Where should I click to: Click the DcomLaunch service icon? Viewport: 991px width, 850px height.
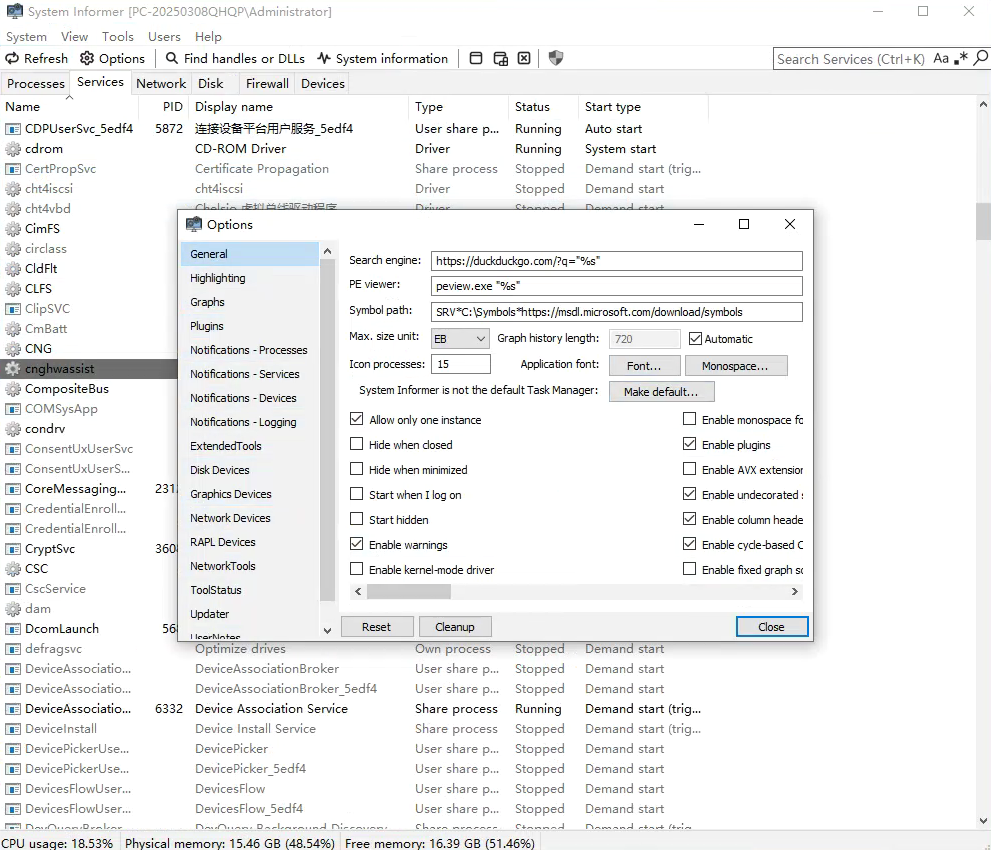point(13,629)
